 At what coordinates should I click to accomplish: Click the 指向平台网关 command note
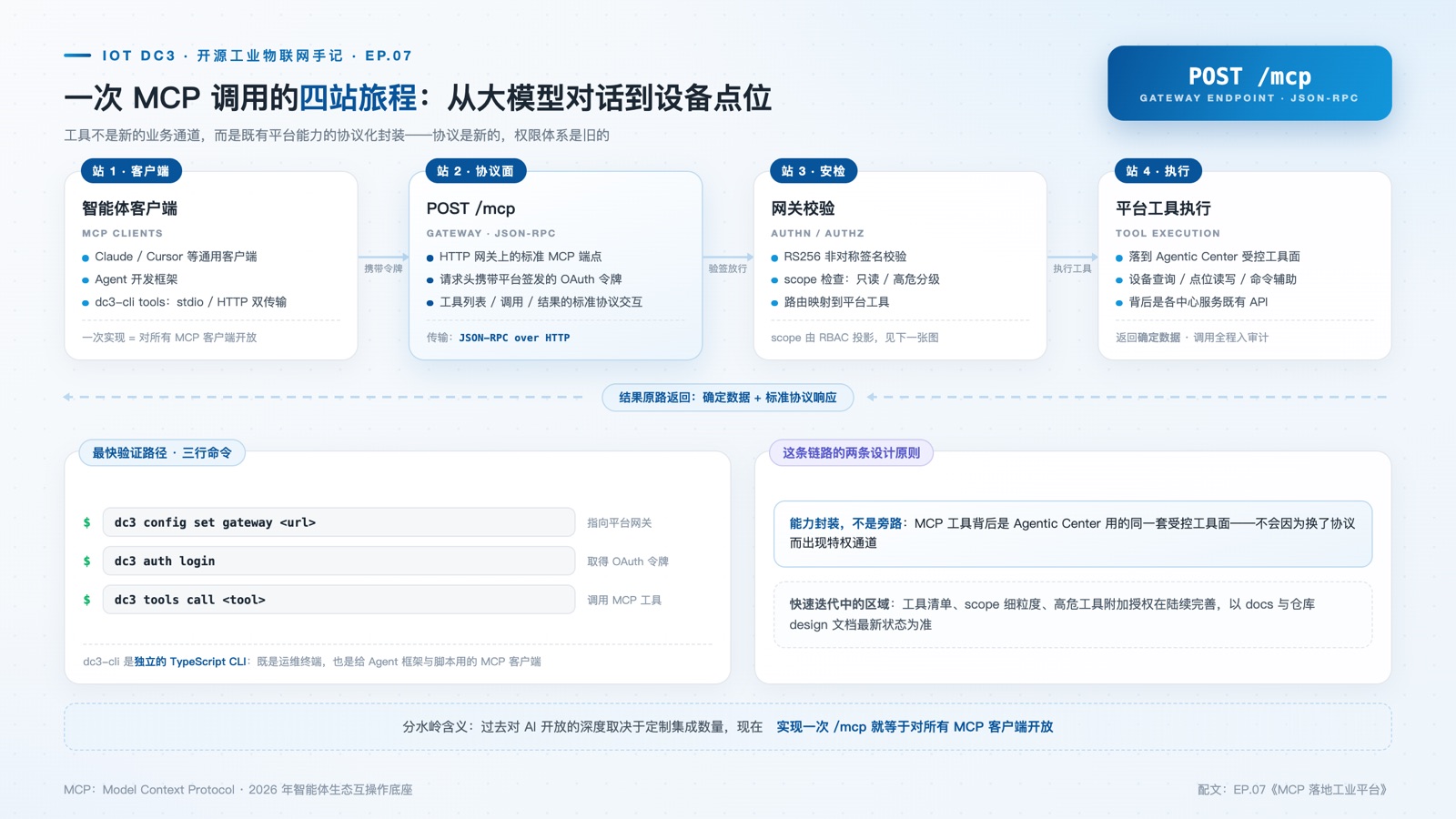619,523
